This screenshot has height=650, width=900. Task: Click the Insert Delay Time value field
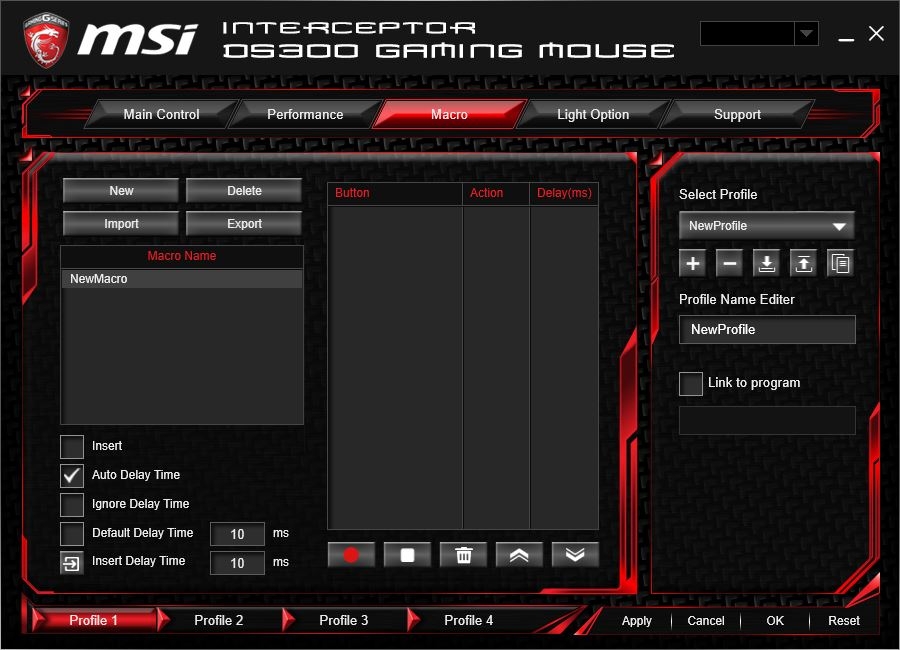238,563
